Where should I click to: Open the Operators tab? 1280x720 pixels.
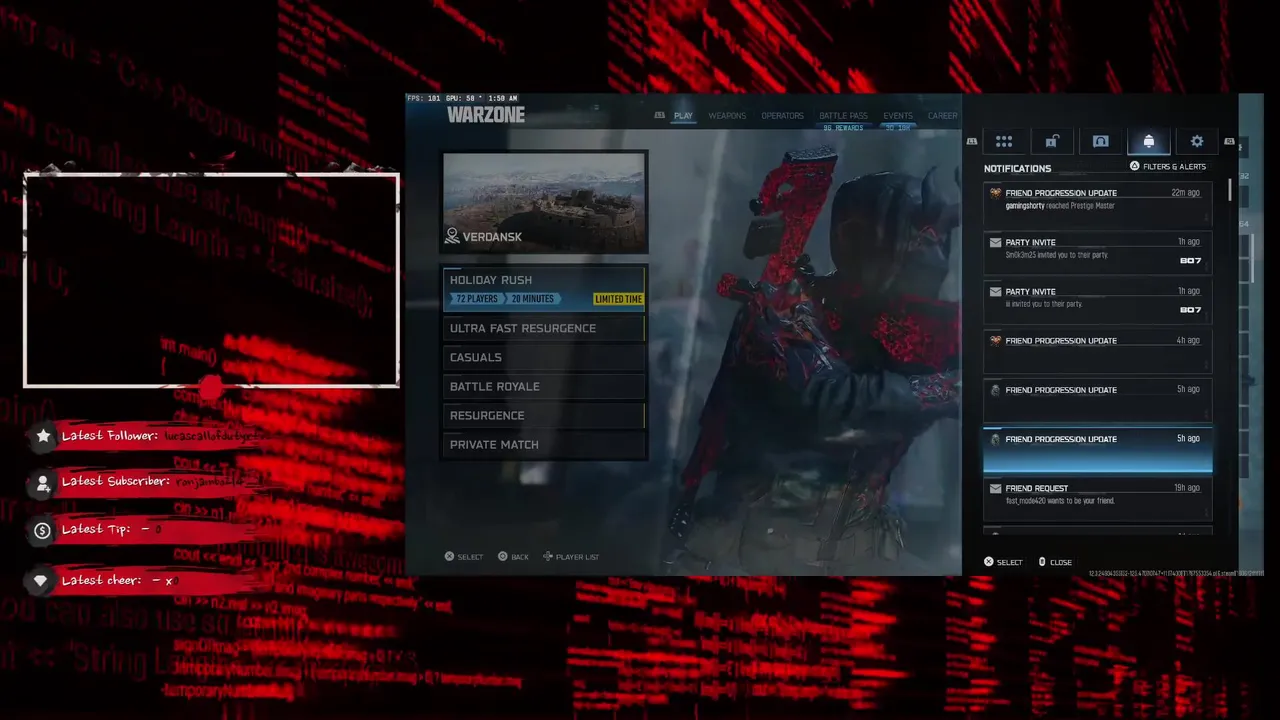click(x=782, y=116)
